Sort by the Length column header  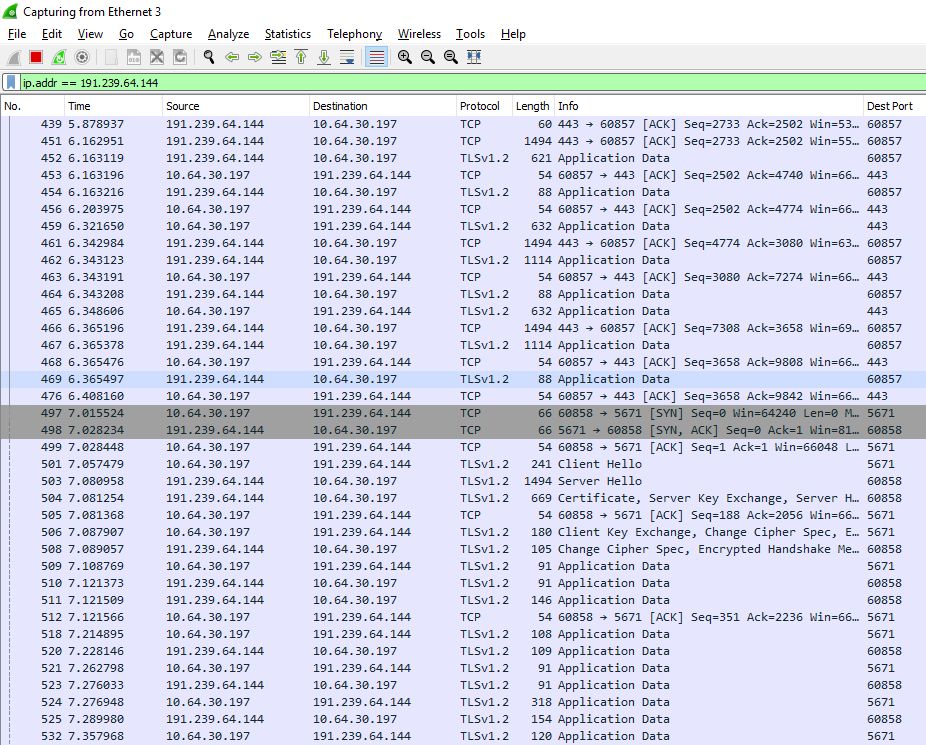click(533, 106)
